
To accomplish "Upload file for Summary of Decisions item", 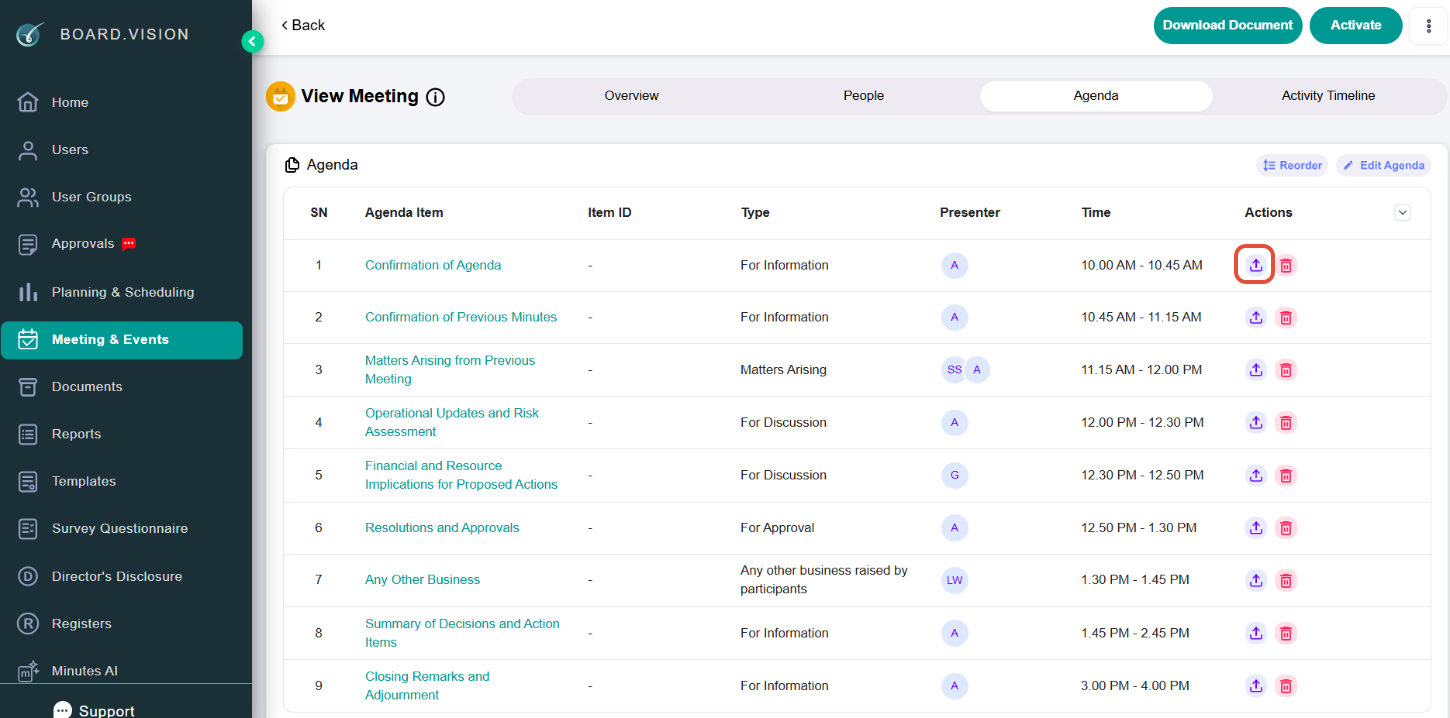I will pos(1256,633).
